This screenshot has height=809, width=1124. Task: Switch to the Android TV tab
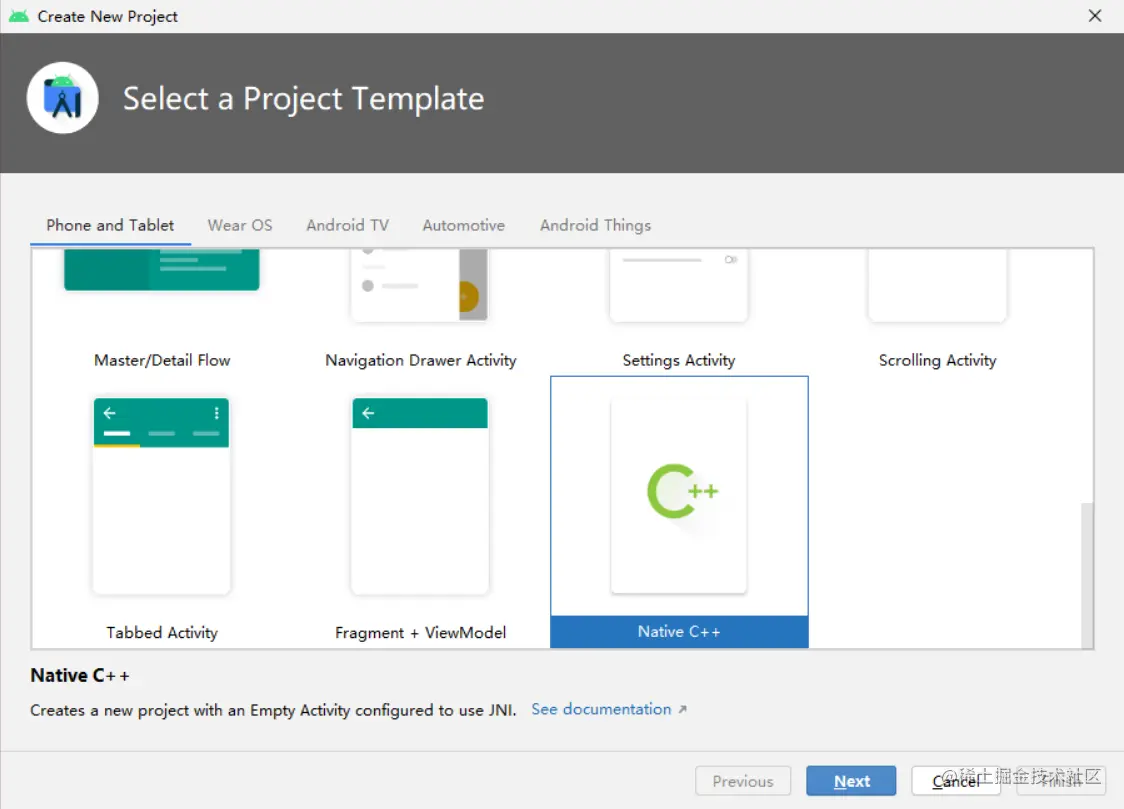[x=348, y=225]
